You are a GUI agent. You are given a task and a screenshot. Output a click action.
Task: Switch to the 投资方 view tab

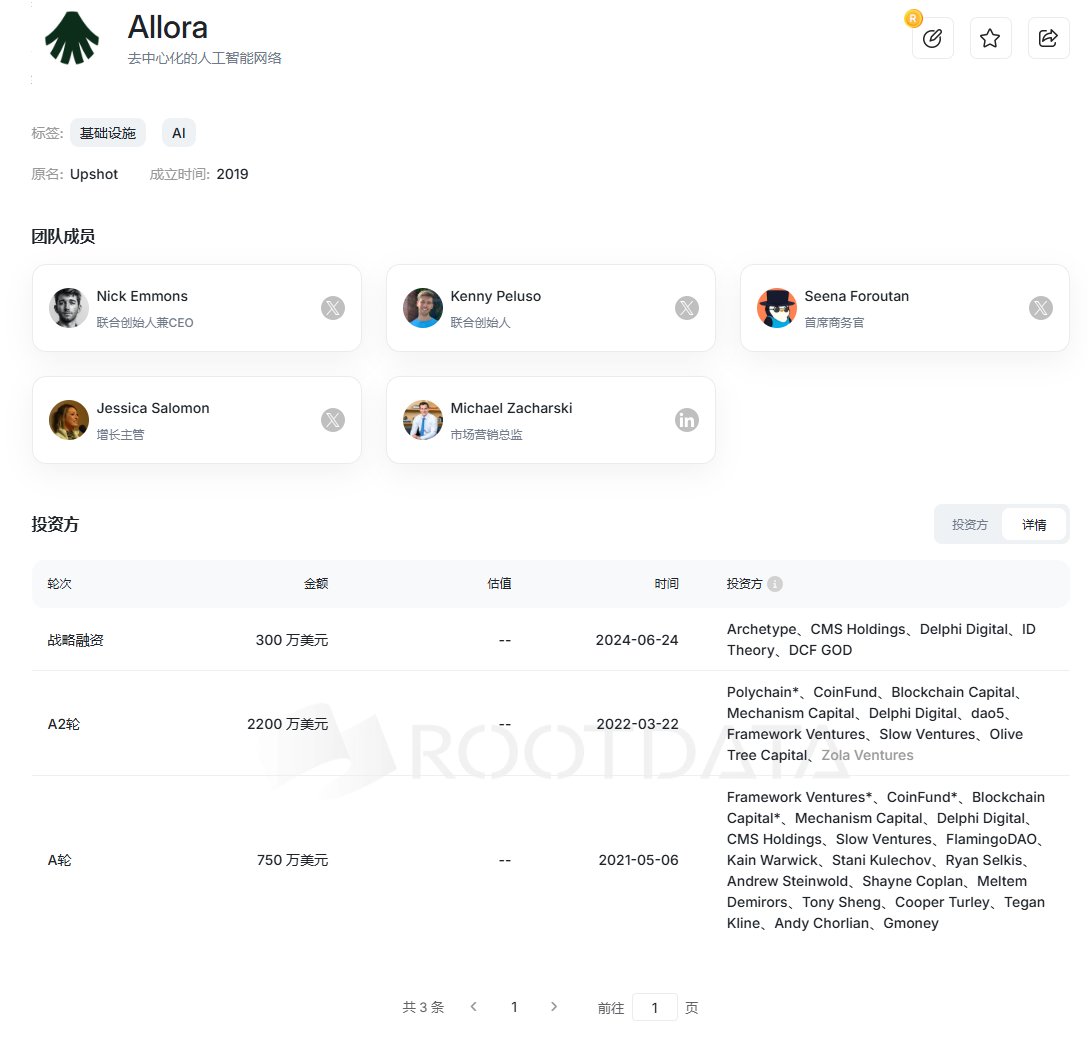point(969,525)
